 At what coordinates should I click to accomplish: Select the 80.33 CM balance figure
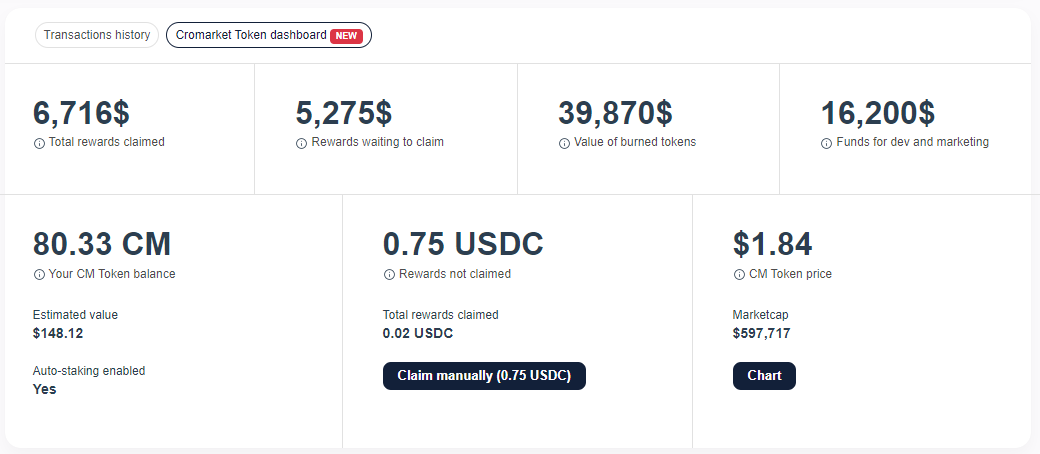(x=102, y=244)
